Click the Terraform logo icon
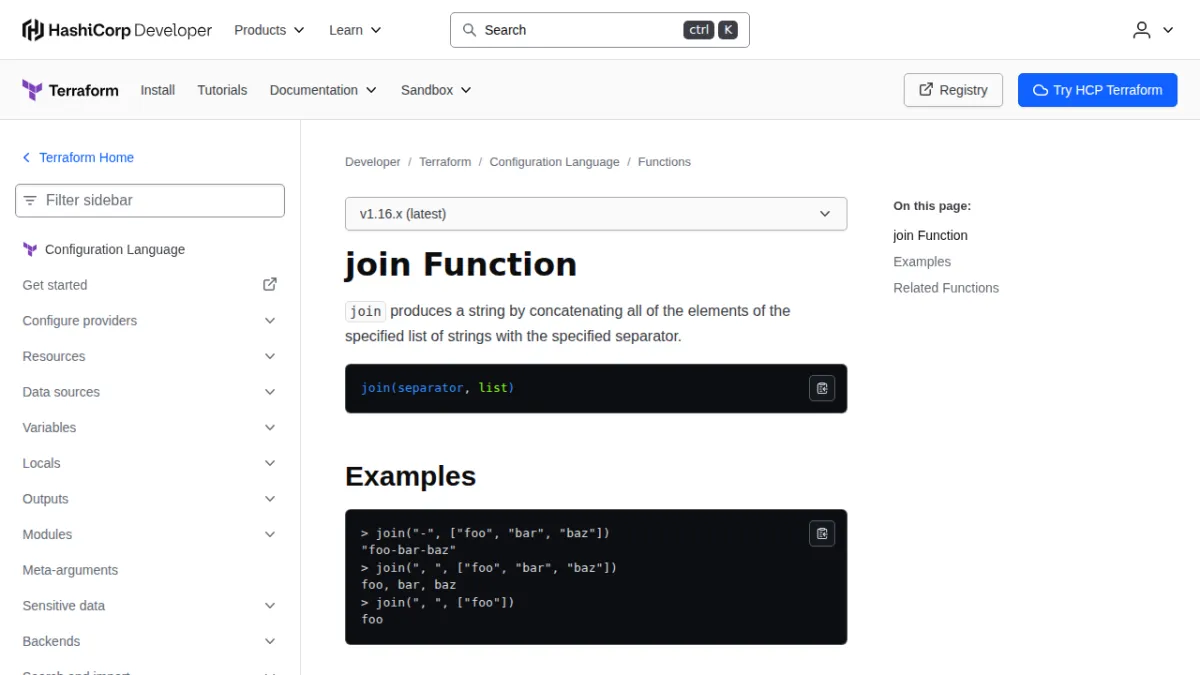Viewport: 1200px width, 675px height. tap(32, 90)
